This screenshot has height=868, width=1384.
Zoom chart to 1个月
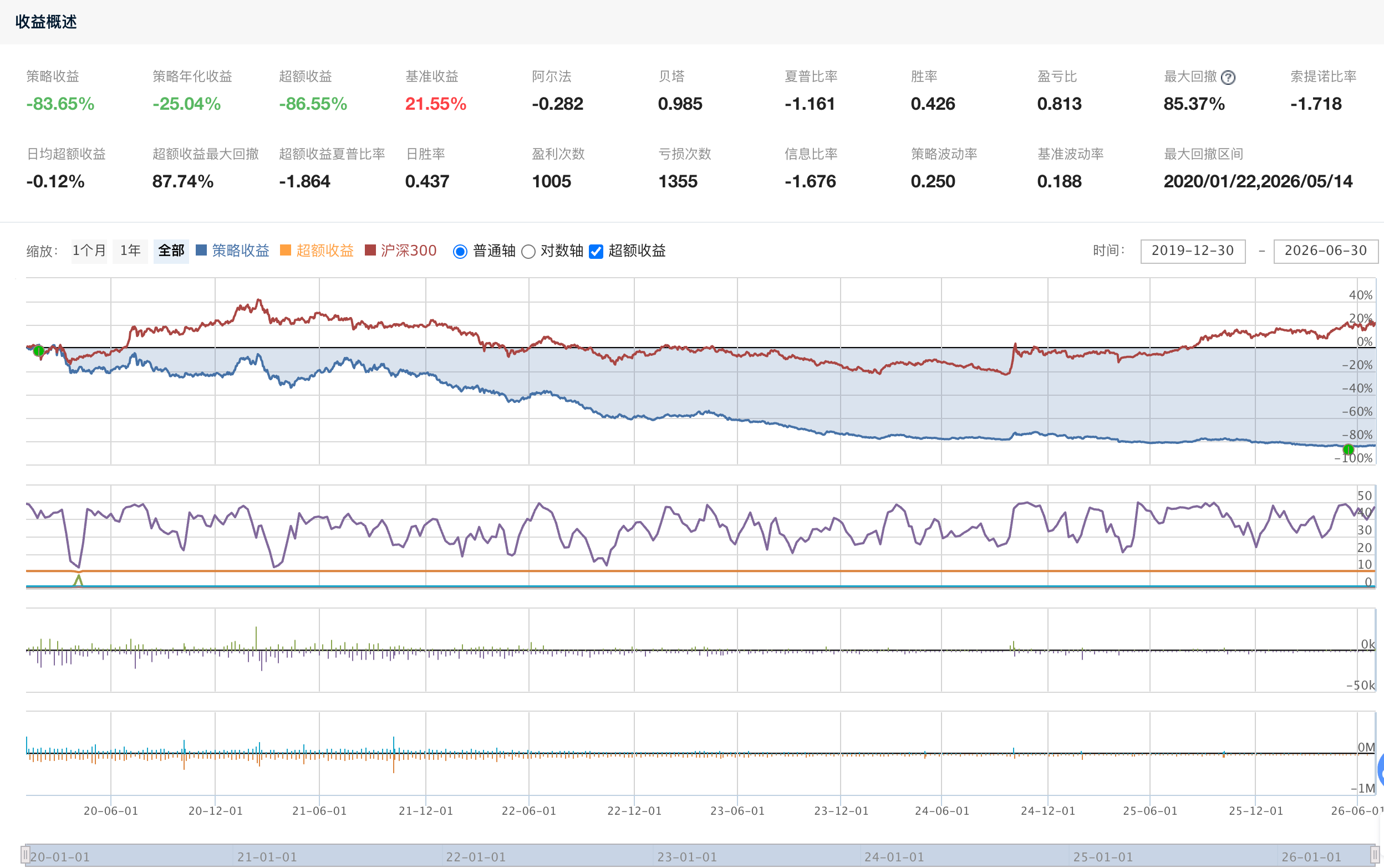pyautogui.click(x=89, y=251)
